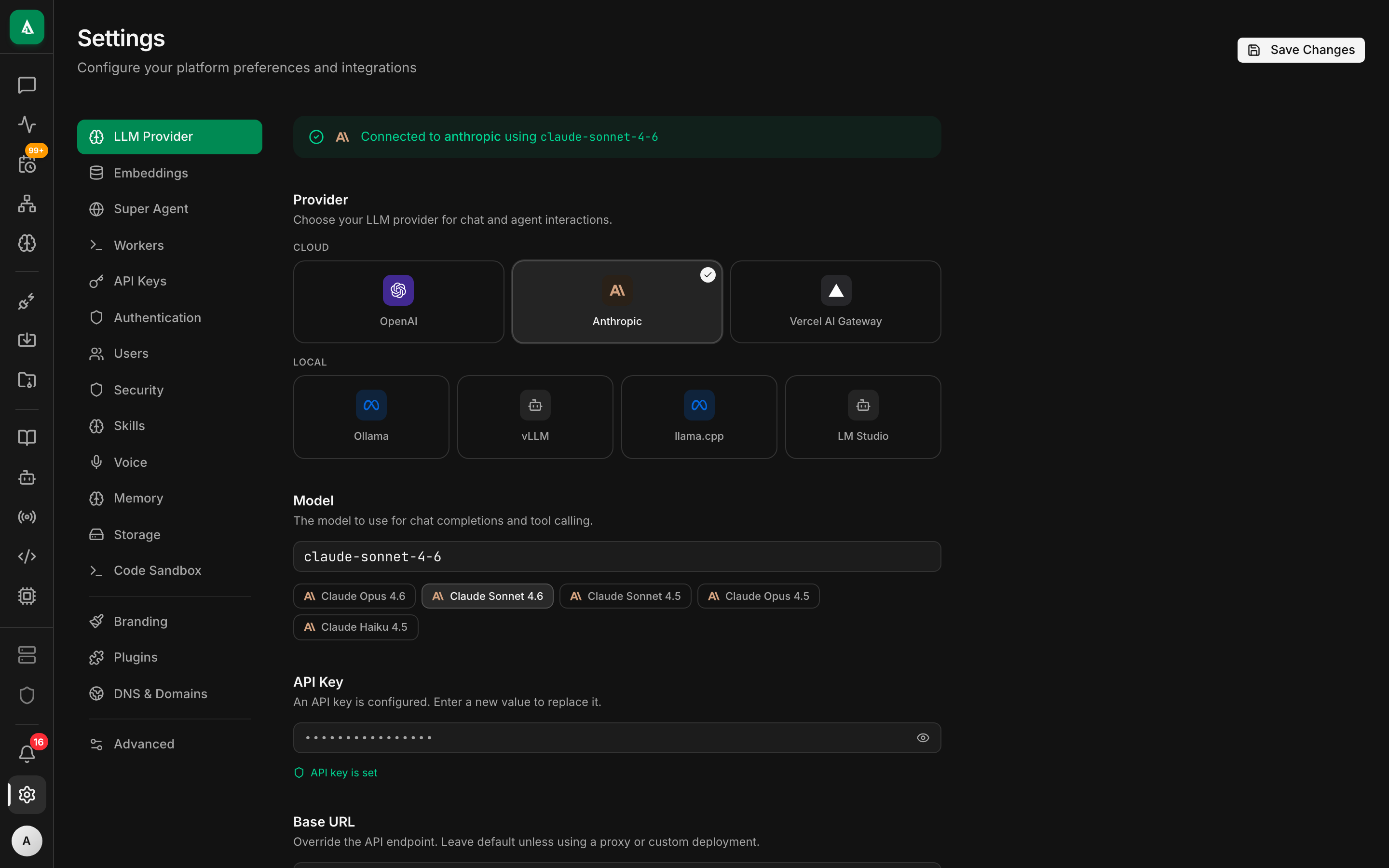
Task: Click the model name input field
Action: (616, 556)
